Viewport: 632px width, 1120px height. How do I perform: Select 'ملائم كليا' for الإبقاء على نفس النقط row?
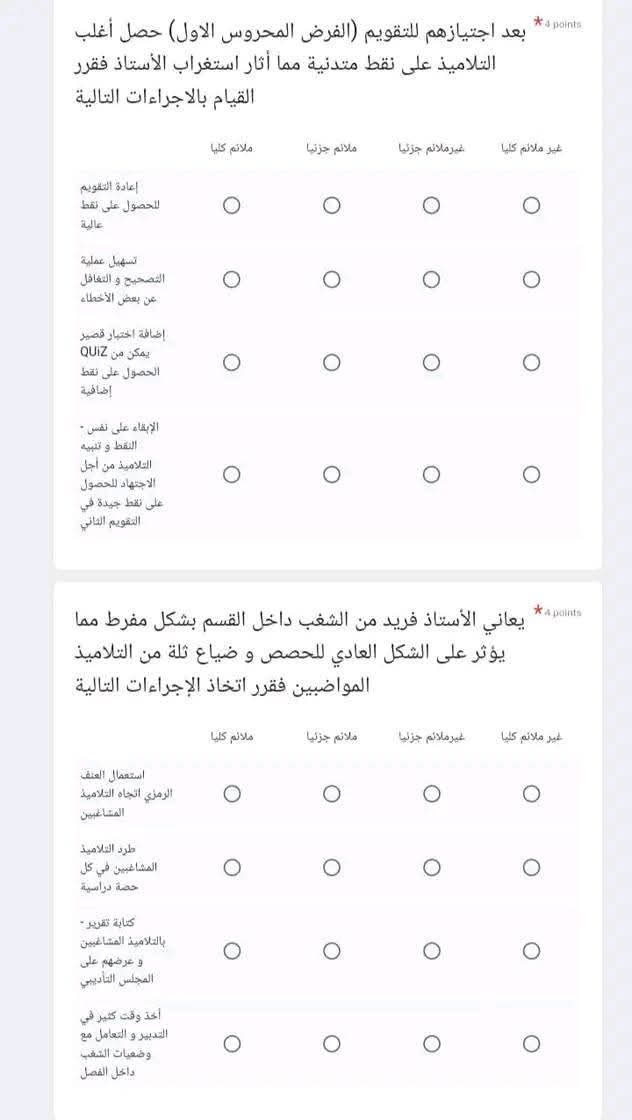232,474
